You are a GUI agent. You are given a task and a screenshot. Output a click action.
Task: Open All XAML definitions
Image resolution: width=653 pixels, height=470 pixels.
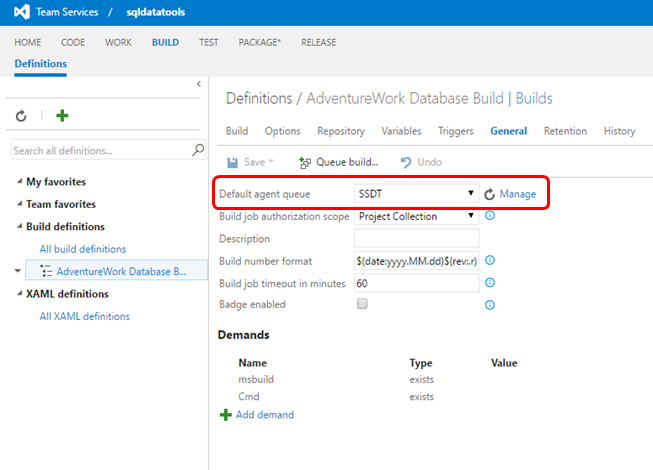(x=85, y=316)
